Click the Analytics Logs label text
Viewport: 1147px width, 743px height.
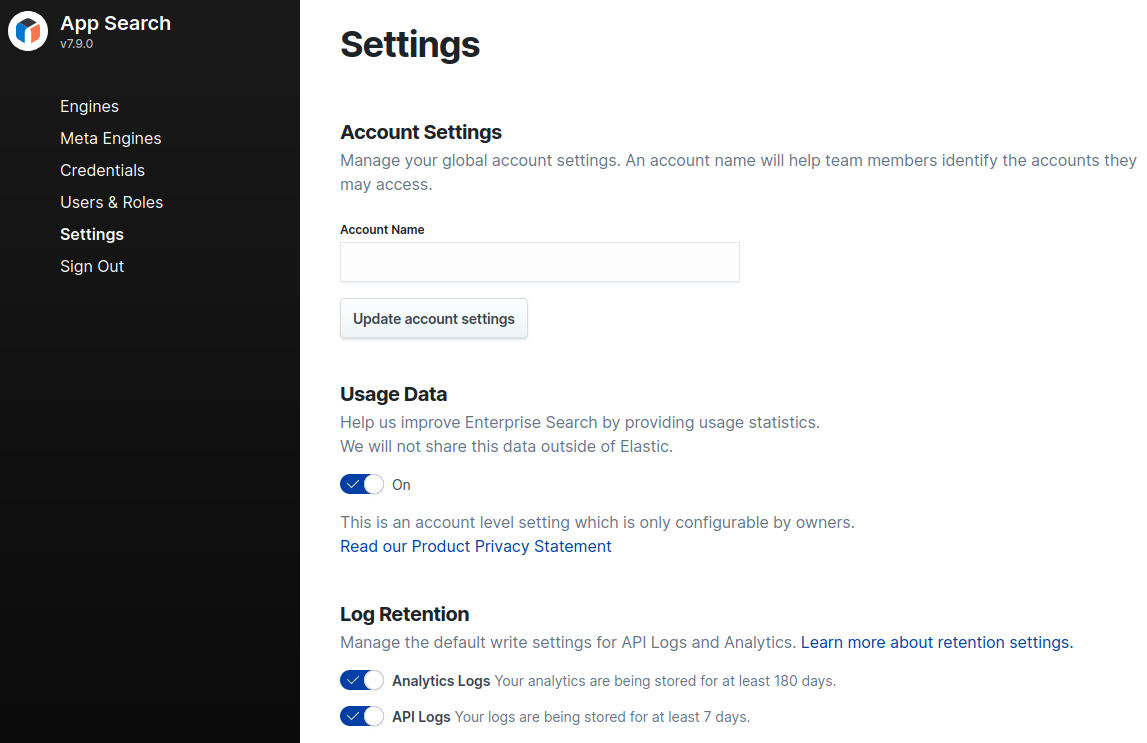440,680
